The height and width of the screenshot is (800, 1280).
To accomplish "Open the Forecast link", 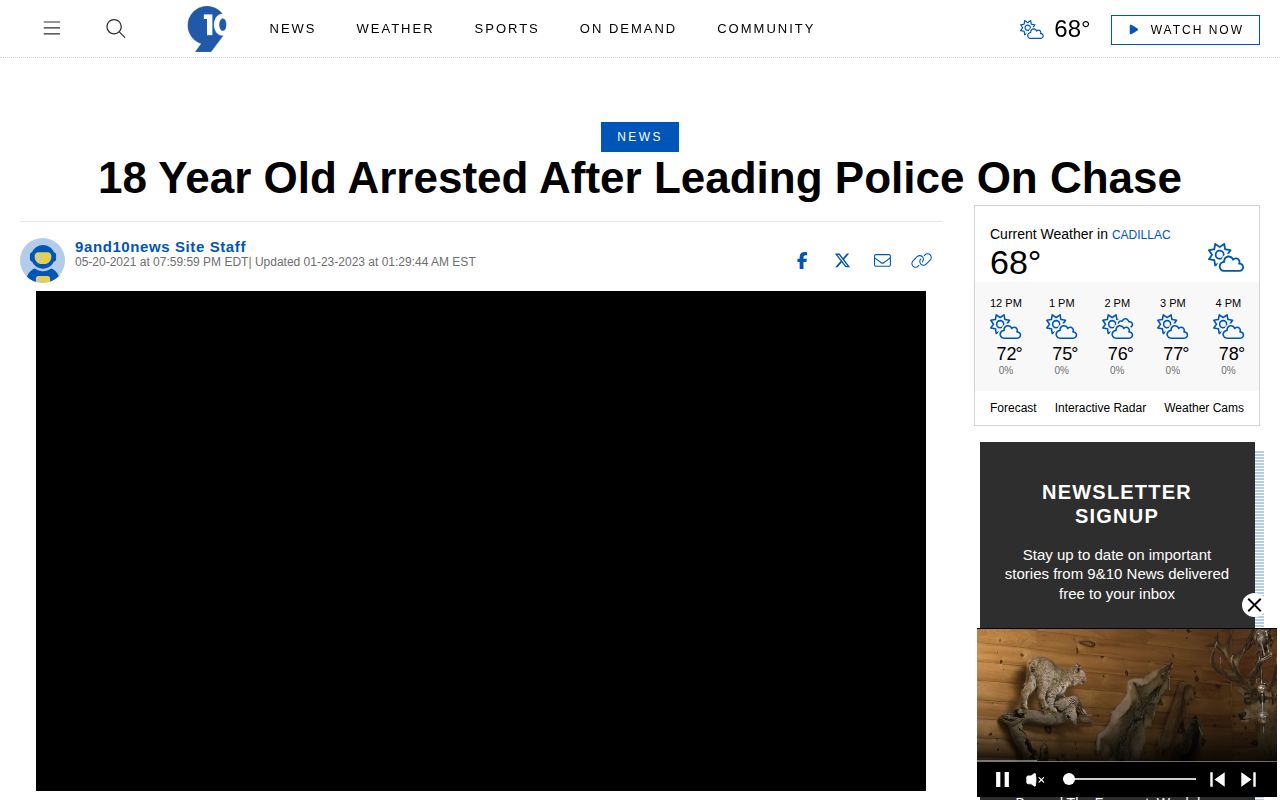I will tap(1013, 408).
